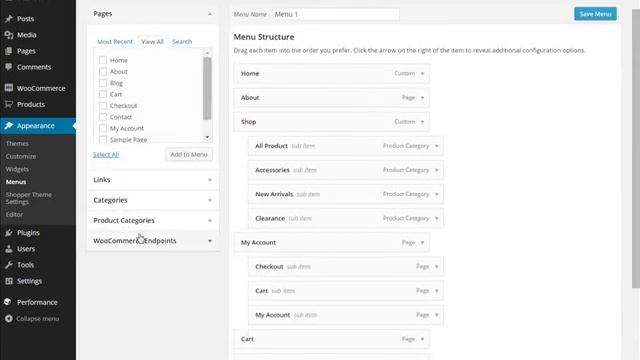Click the Appearance paintbrush icon
Screen dimensions: 640x360
(x=9, y=126)
